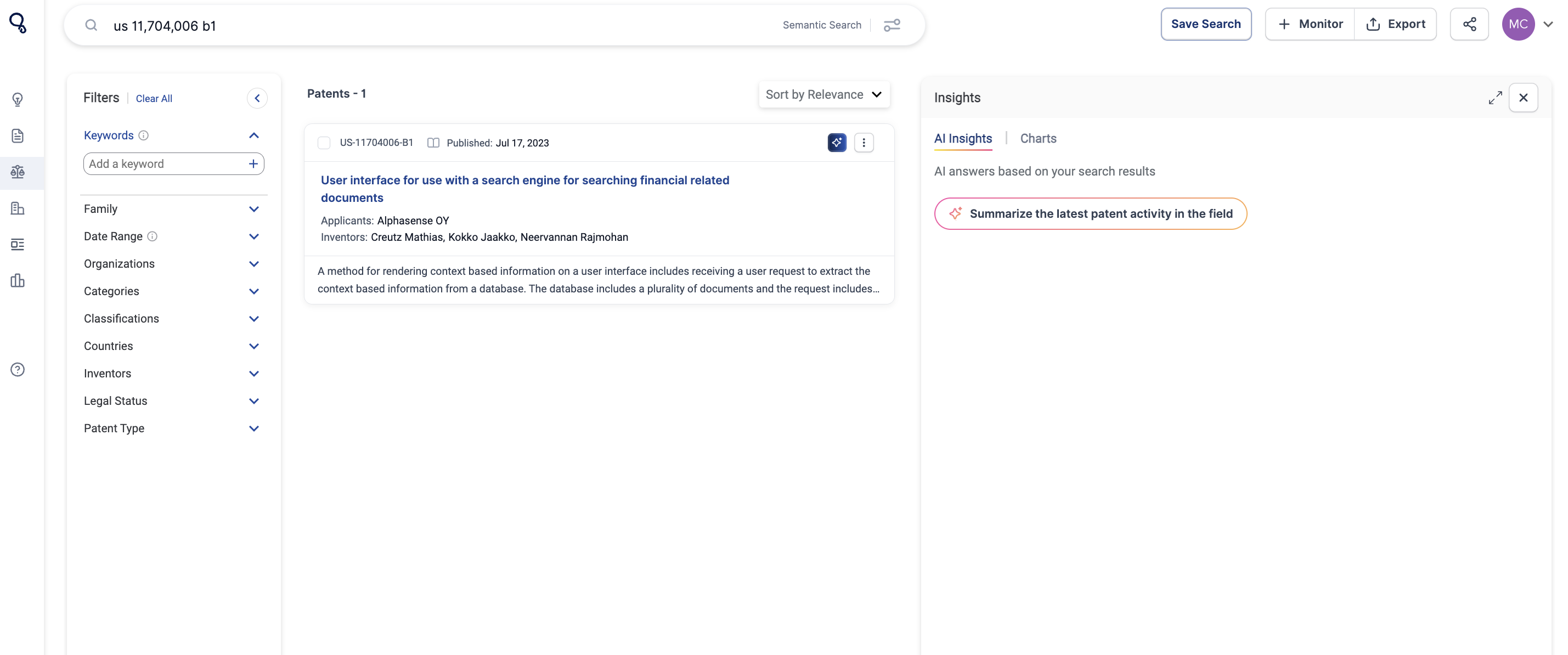
Task: Open the help question mark icon
Action: pos(18,370)
